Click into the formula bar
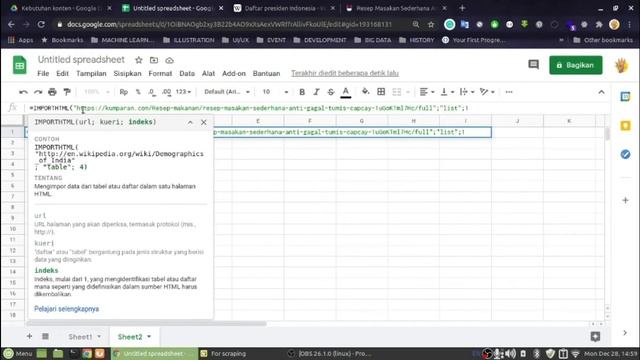Image resolution: width=640 pixels, height=360 pixels. click(x=318, y=108)
